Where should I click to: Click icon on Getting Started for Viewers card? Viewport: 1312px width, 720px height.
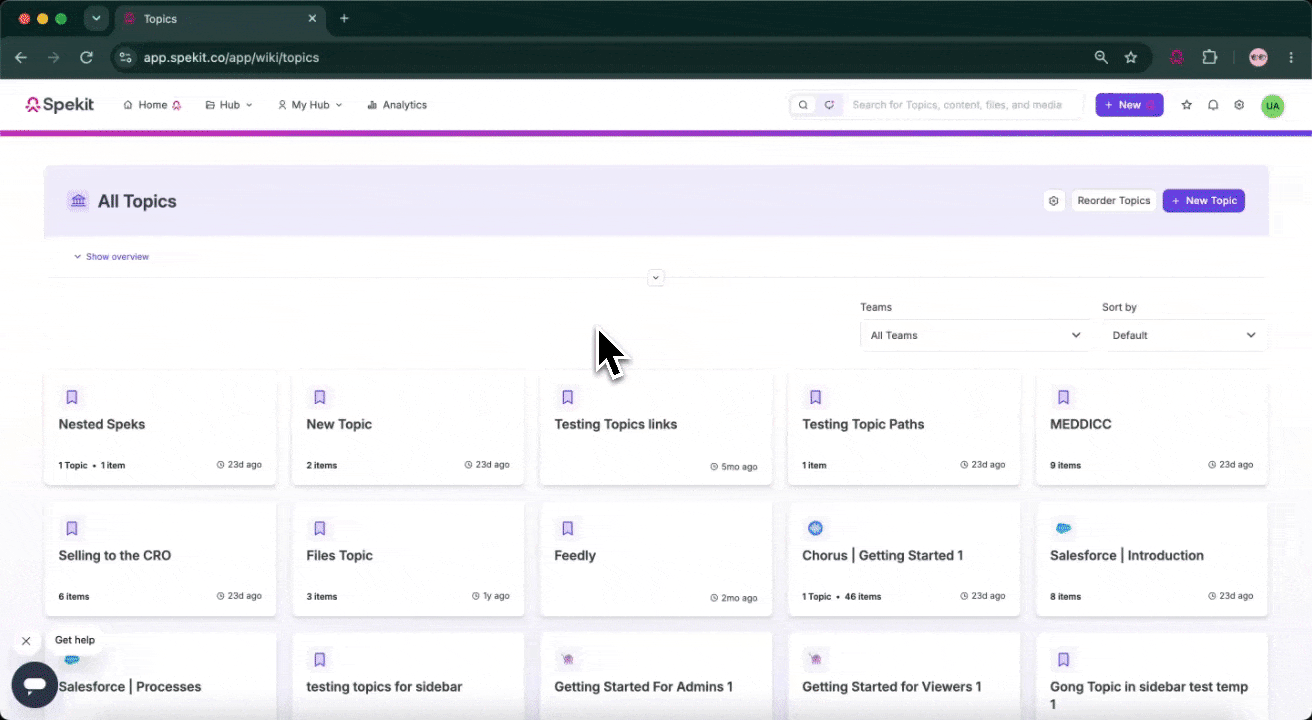click(816, 659)
